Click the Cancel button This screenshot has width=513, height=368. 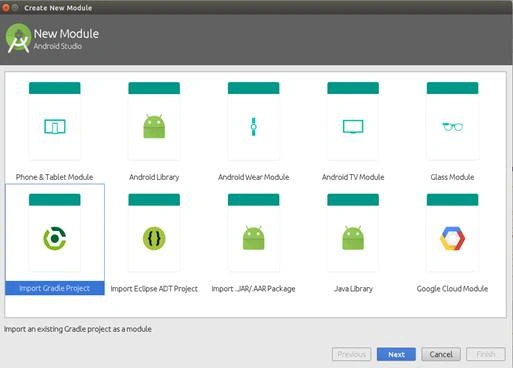pos(441,354)
